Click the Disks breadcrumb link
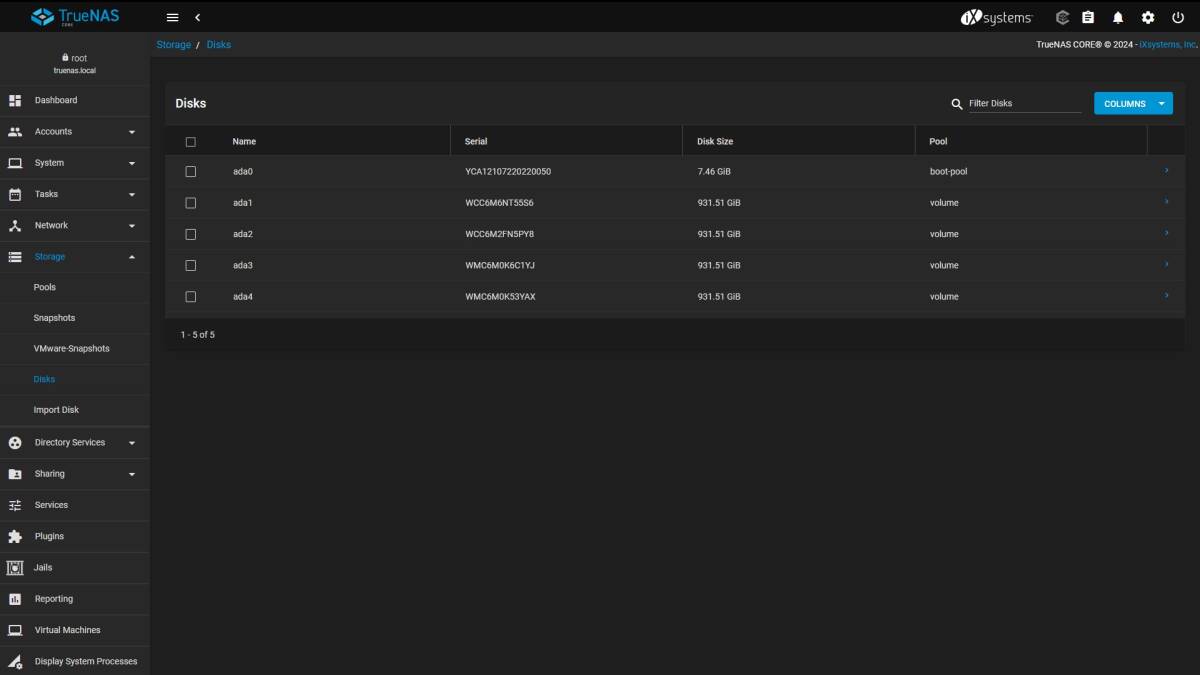 [219, 45]
